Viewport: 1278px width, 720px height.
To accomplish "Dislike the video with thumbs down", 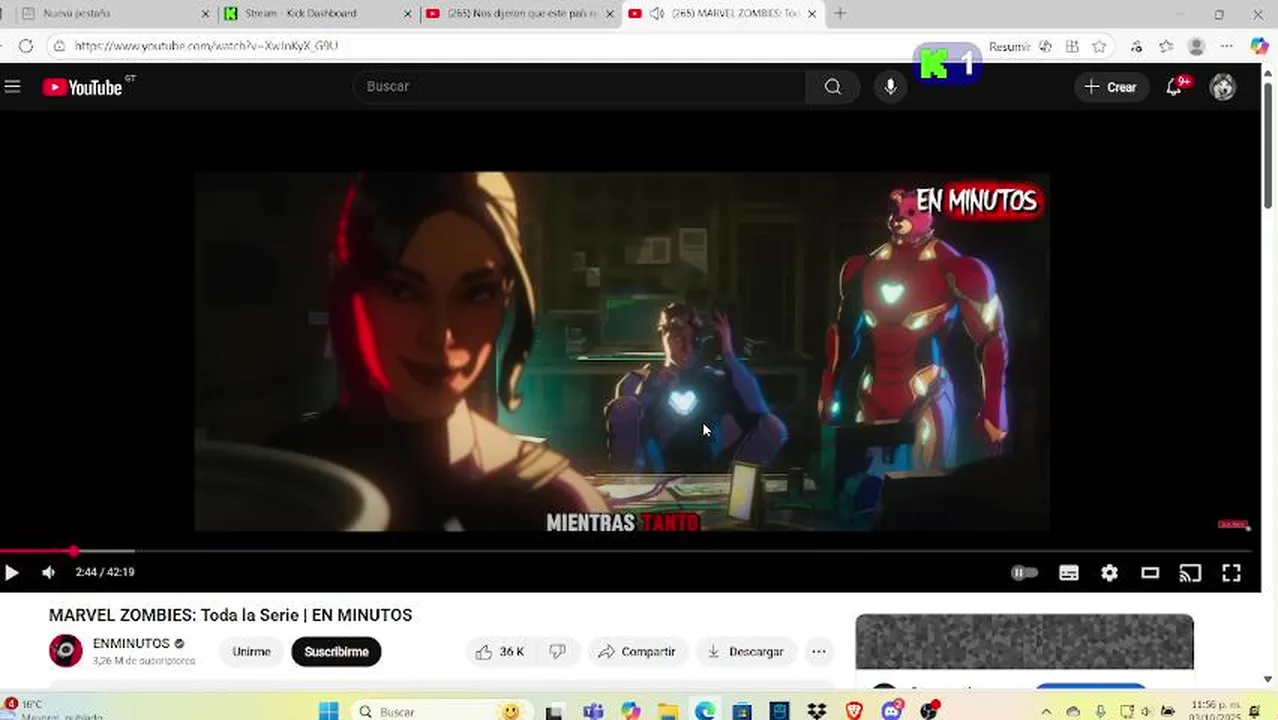I will coord(557,652).
